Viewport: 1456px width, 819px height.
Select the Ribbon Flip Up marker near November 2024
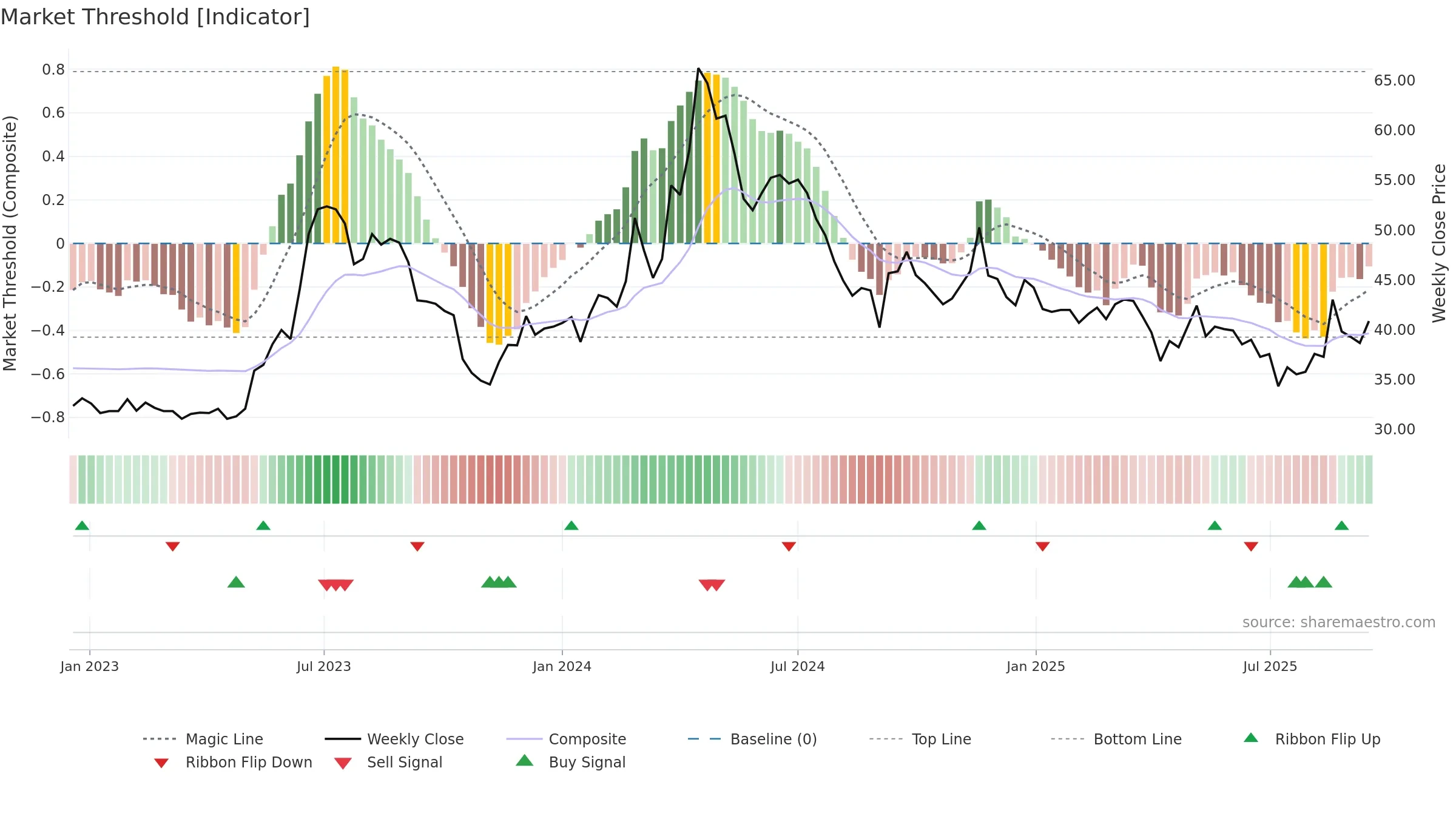[x=979, y=525]
